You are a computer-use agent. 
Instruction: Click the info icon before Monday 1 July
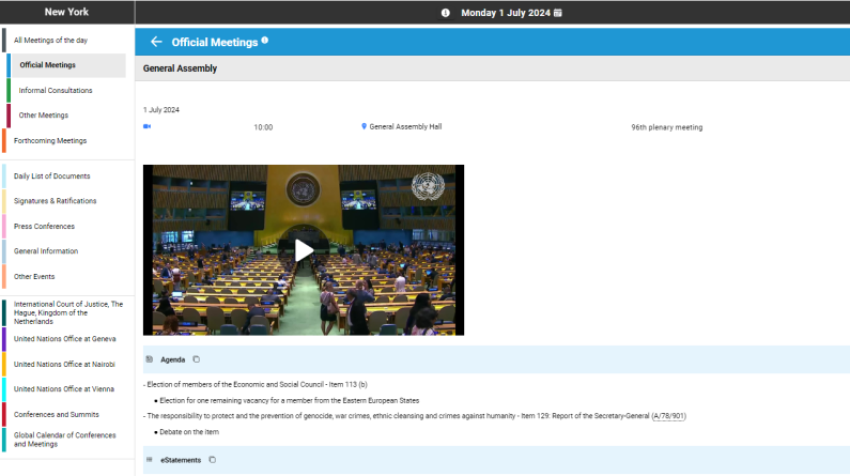[446, 13]
